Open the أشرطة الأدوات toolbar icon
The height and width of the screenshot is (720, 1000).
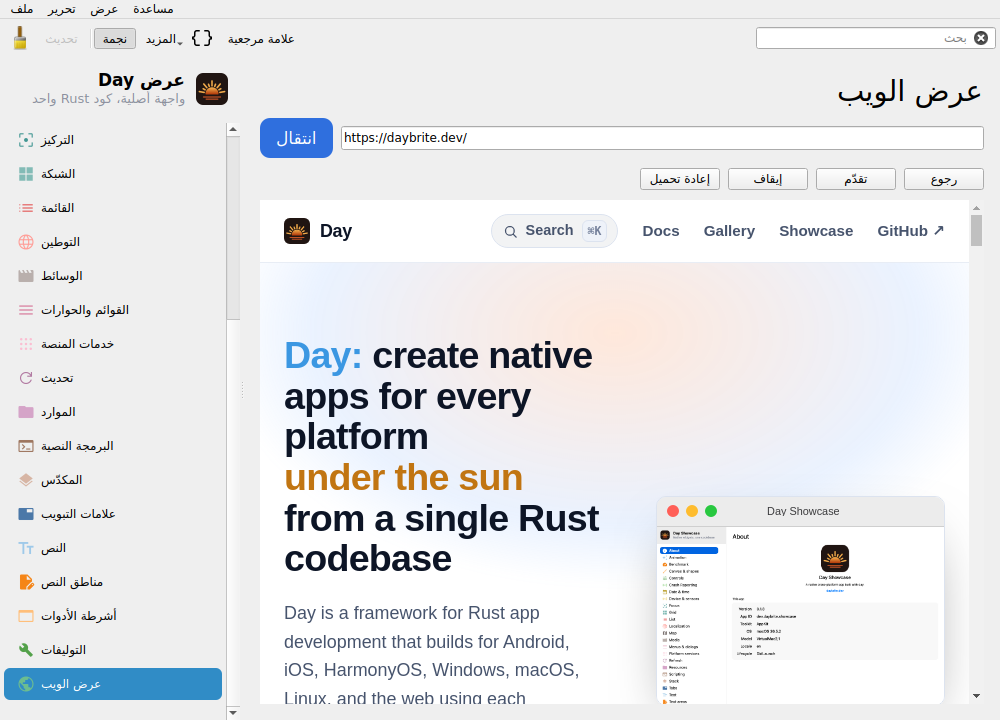pyautogui.click(x=26, y=616)
